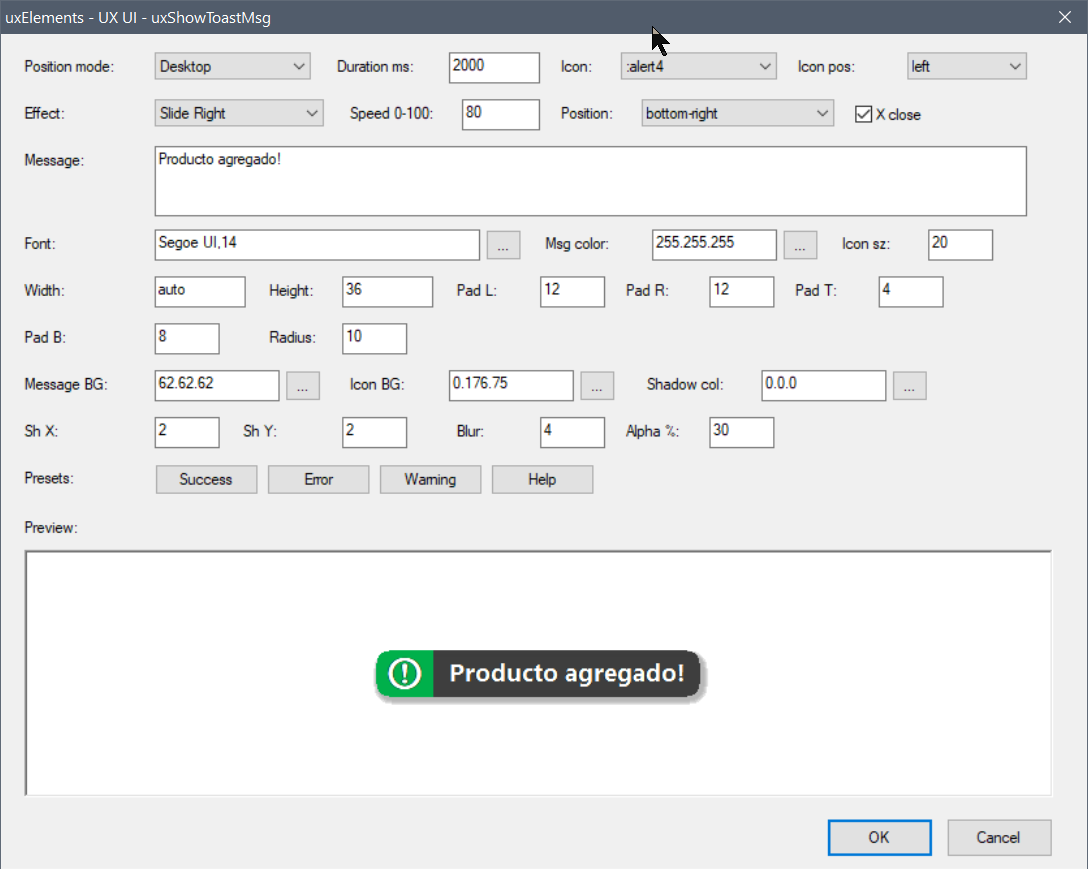Click into the Message text area
This screenshot has width=1088, height=869.
(590, 180)
